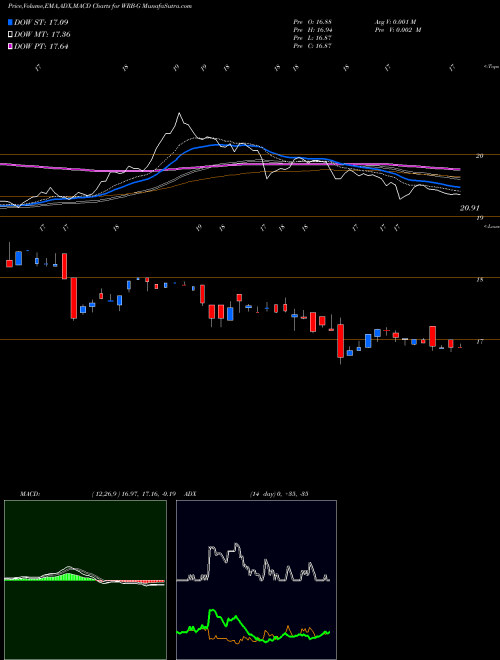Select the 'DOW PT: 17.64' legend label
Screen dimensions: 500x660
pyautogui.click(x=41, y=46)
